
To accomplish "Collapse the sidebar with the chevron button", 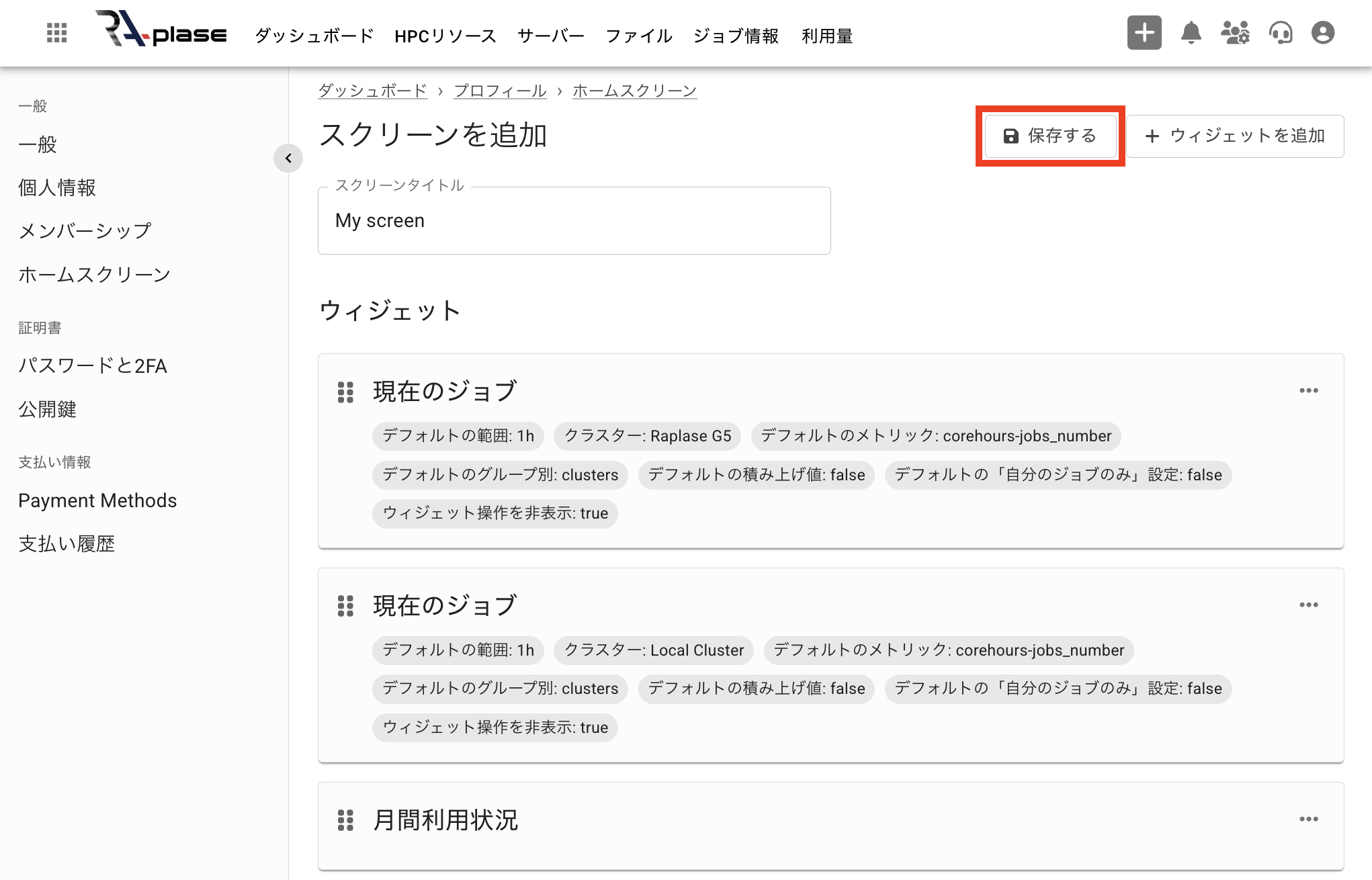I will pos(288,159).
